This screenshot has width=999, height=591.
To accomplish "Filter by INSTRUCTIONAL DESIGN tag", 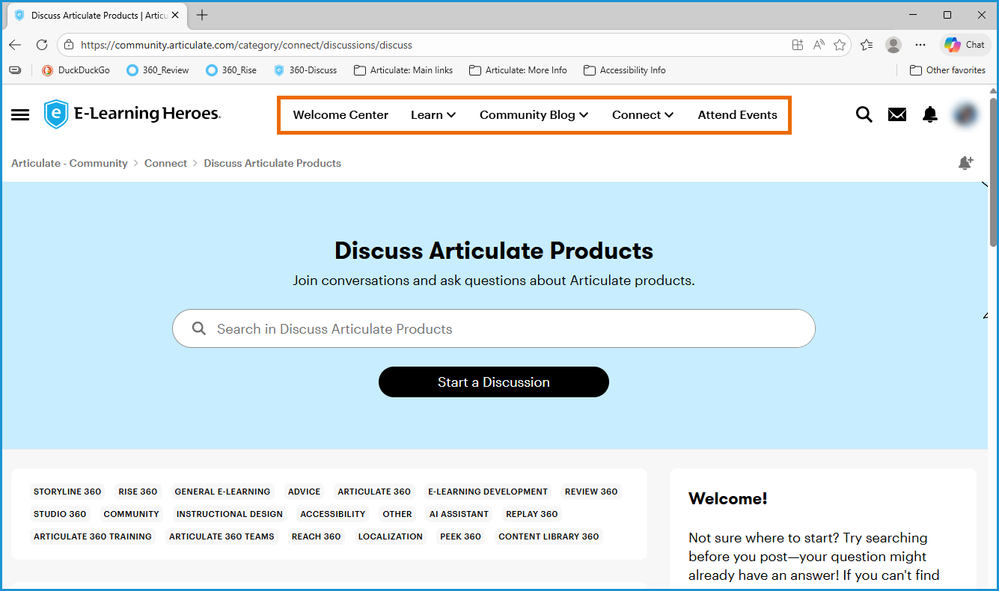I will [x=229, y=514].
